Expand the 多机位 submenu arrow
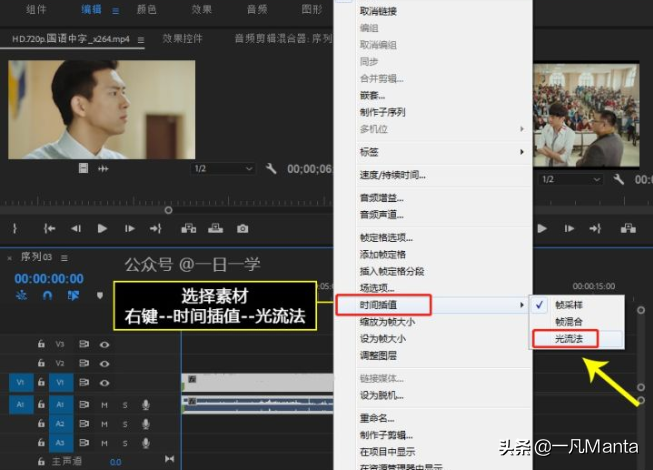The width and height of the screenshot is (653, 470). [x=522, y=129]
